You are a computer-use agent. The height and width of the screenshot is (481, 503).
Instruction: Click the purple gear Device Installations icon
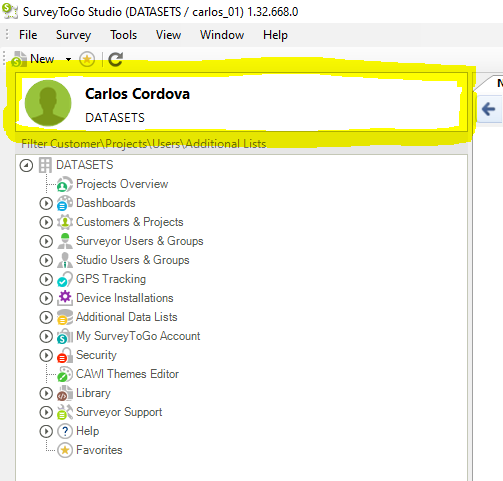pos(65,298)
